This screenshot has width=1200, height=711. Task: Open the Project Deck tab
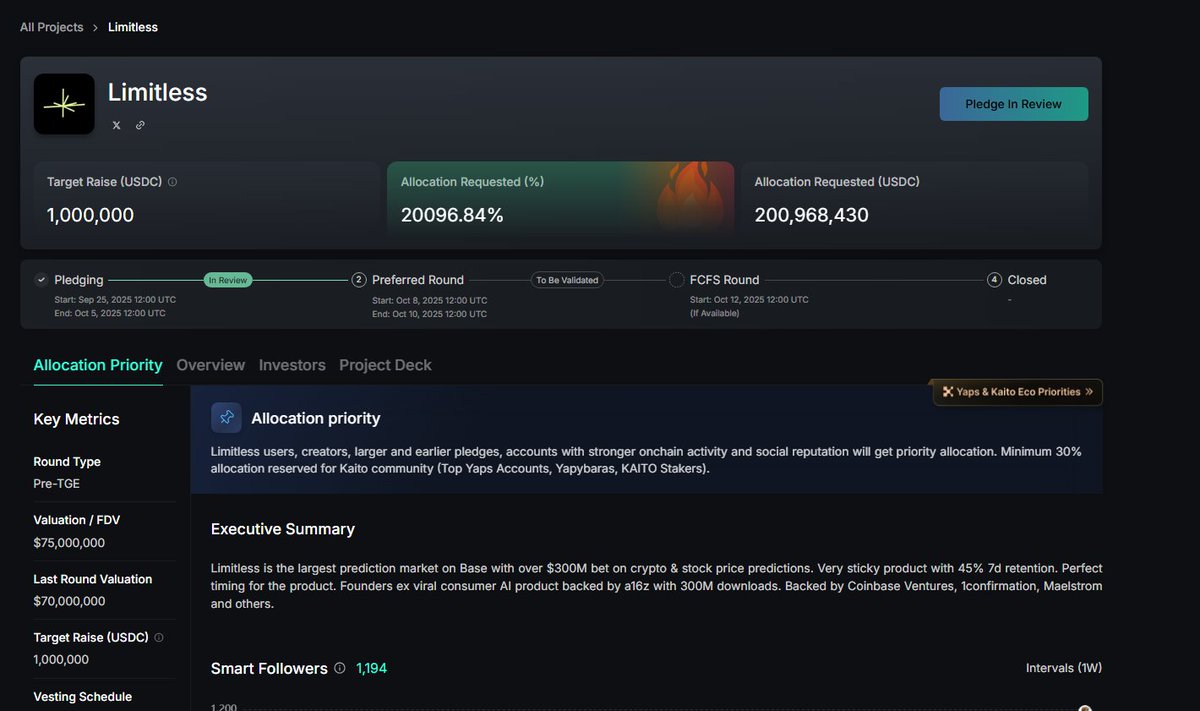point(385,365)
